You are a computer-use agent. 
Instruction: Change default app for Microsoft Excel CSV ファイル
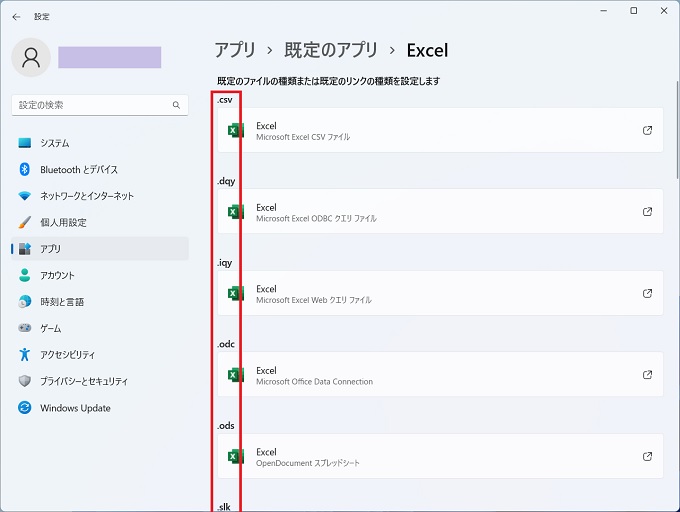[x=440, y=130]
